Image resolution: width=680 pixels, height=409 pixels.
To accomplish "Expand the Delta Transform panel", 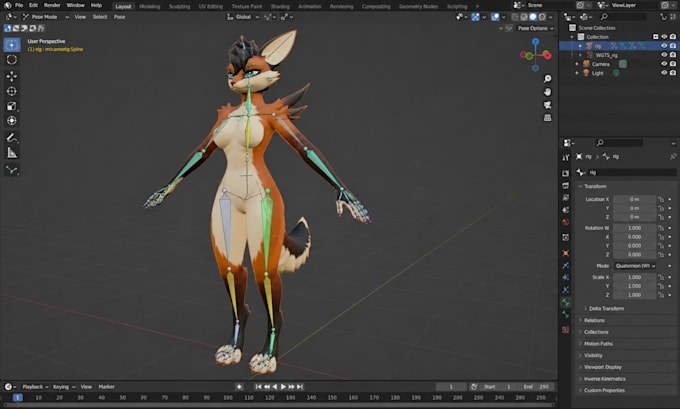I will pos(606,308).
